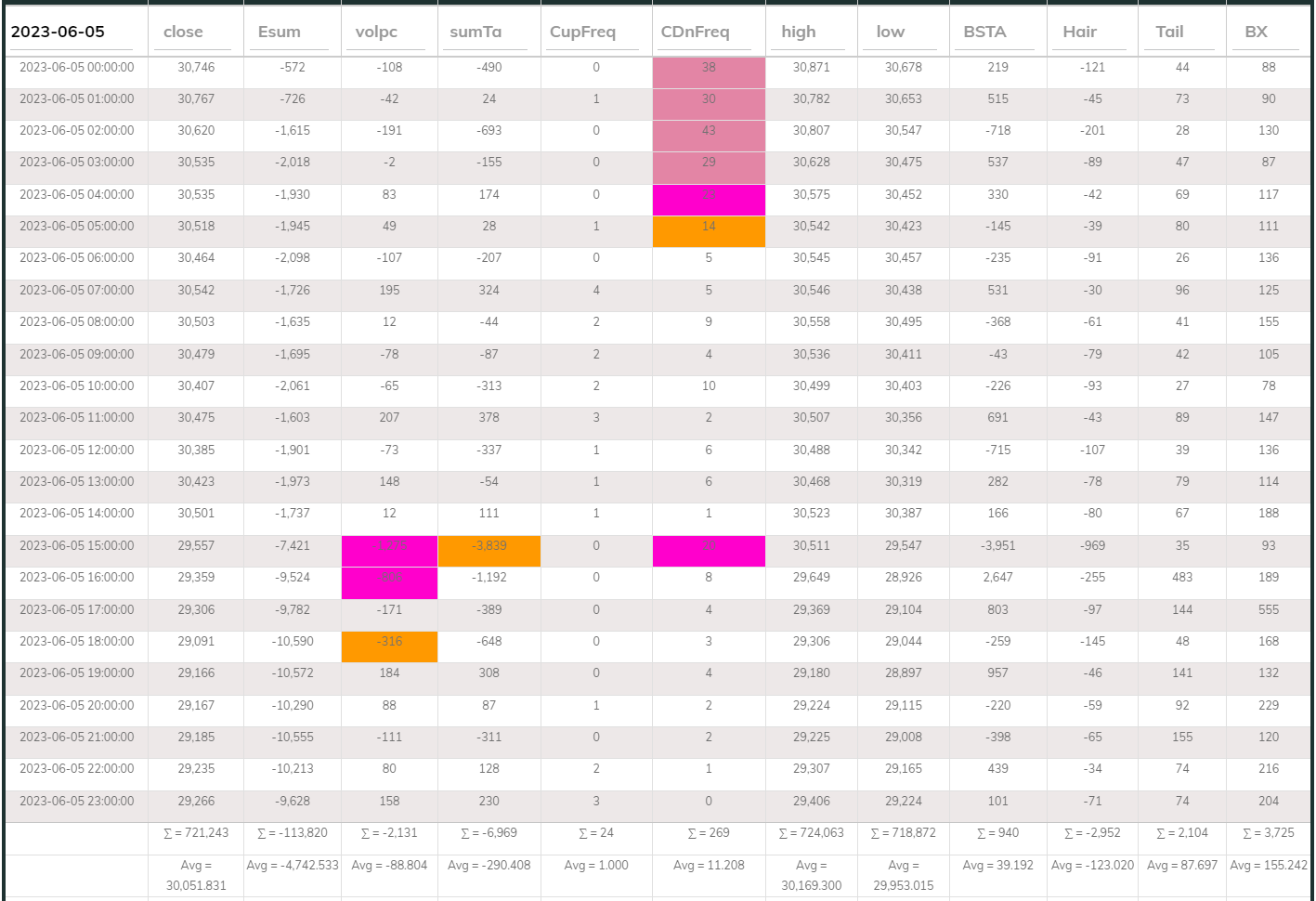Sort by the BSTA column header
Screen dimensions: 1316x901
[984, 31]
